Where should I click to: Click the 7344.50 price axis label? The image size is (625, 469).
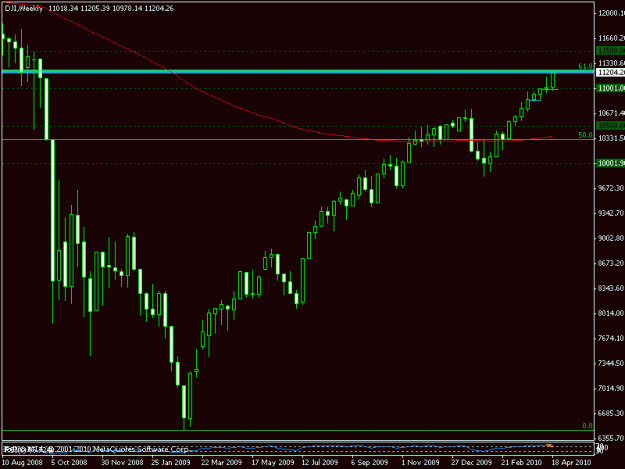coord(611,363)
